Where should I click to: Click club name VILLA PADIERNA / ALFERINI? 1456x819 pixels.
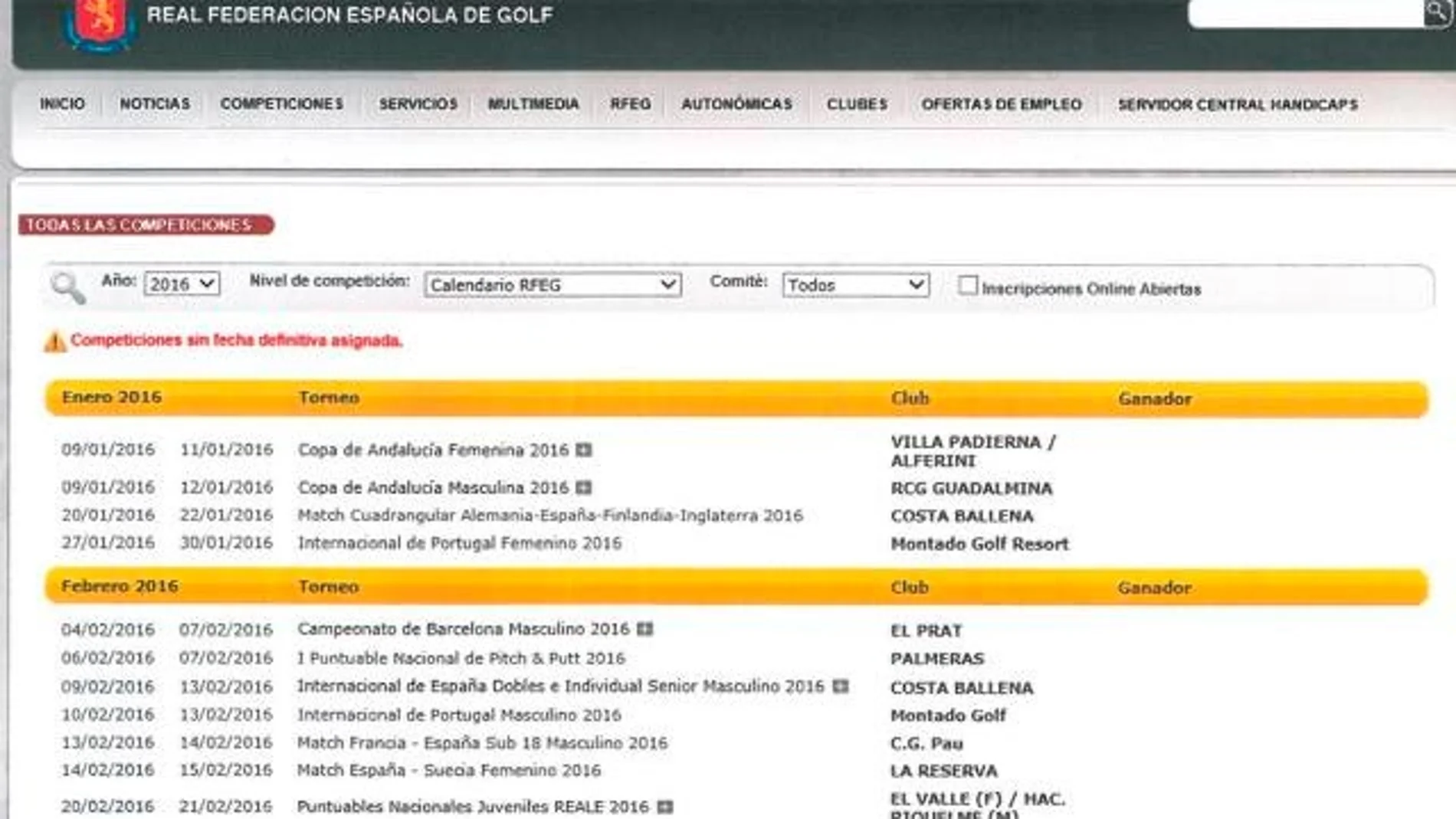pyautogui.click(x=973, y=451)
